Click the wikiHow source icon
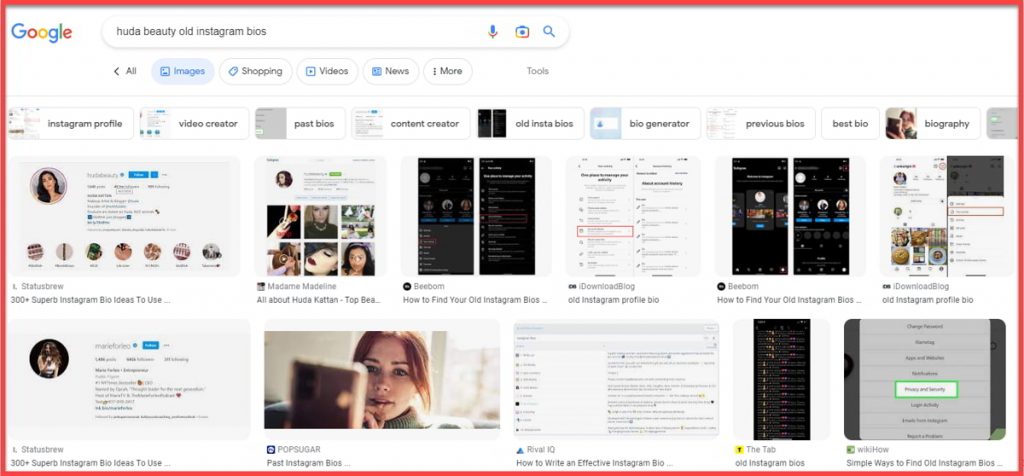 (x=851, y=450)
